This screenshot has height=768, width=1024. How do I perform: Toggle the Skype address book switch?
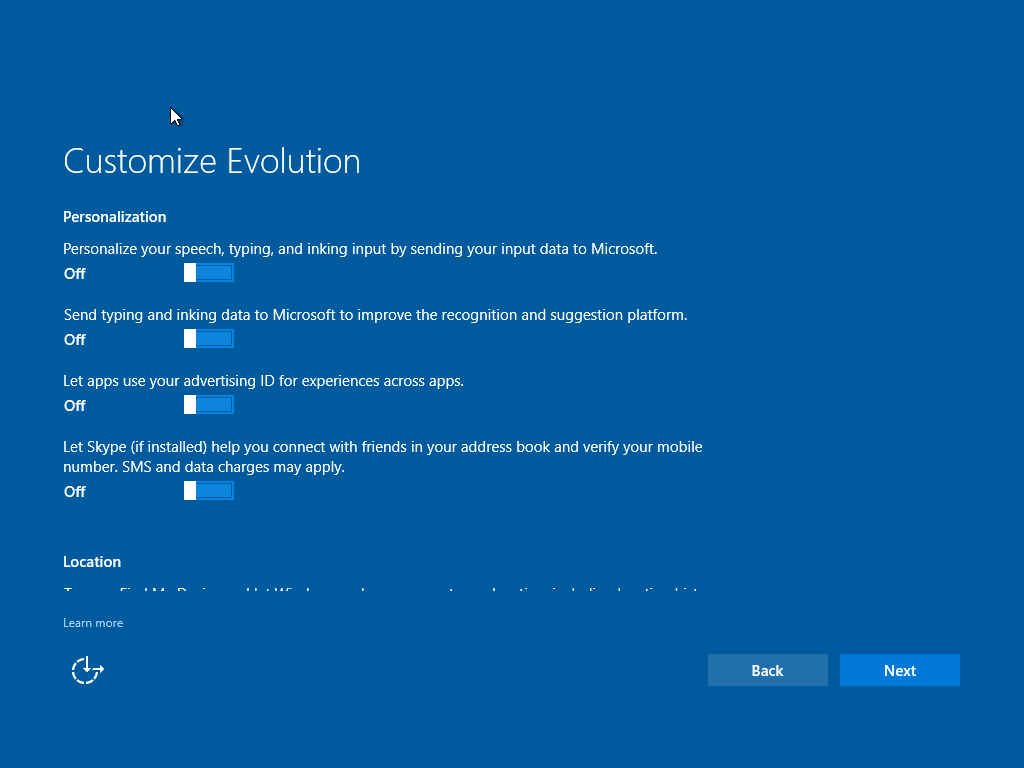coord(209,491)
